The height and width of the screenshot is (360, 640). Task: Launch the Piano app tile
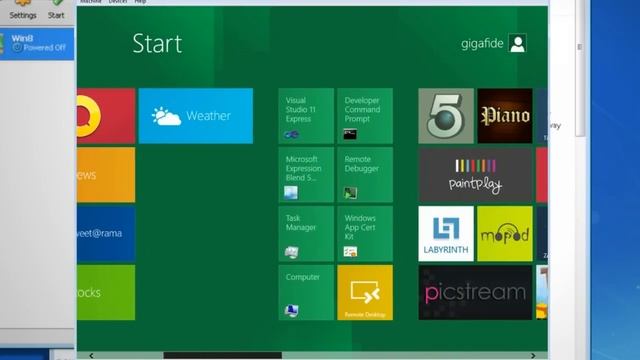[505, 116]
